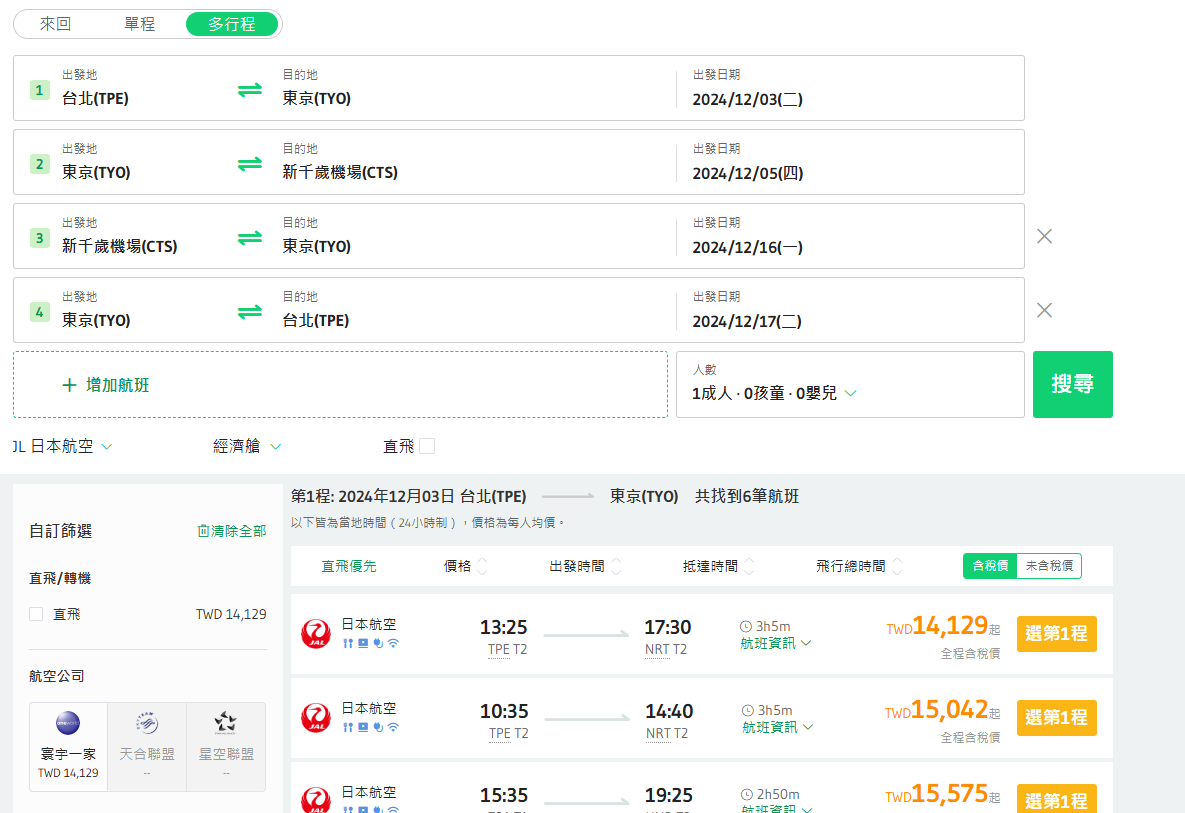Clear all filters via 清除全部
Screen dimensions: 1185x813
tap(231, 531)
